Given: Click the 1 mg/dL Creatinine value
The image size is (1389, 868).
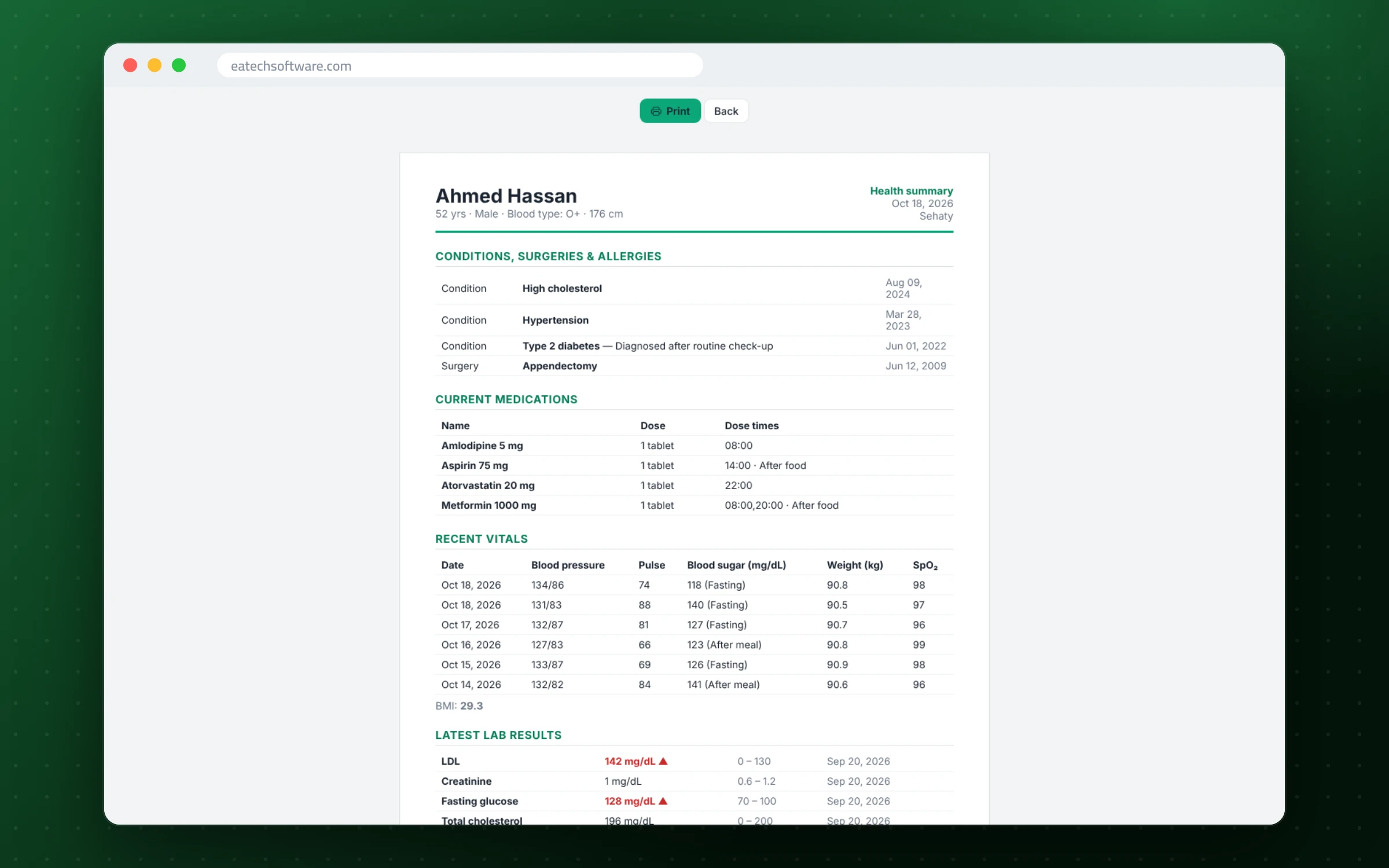Looking at the screenshot, I should (x=623, y=782).
